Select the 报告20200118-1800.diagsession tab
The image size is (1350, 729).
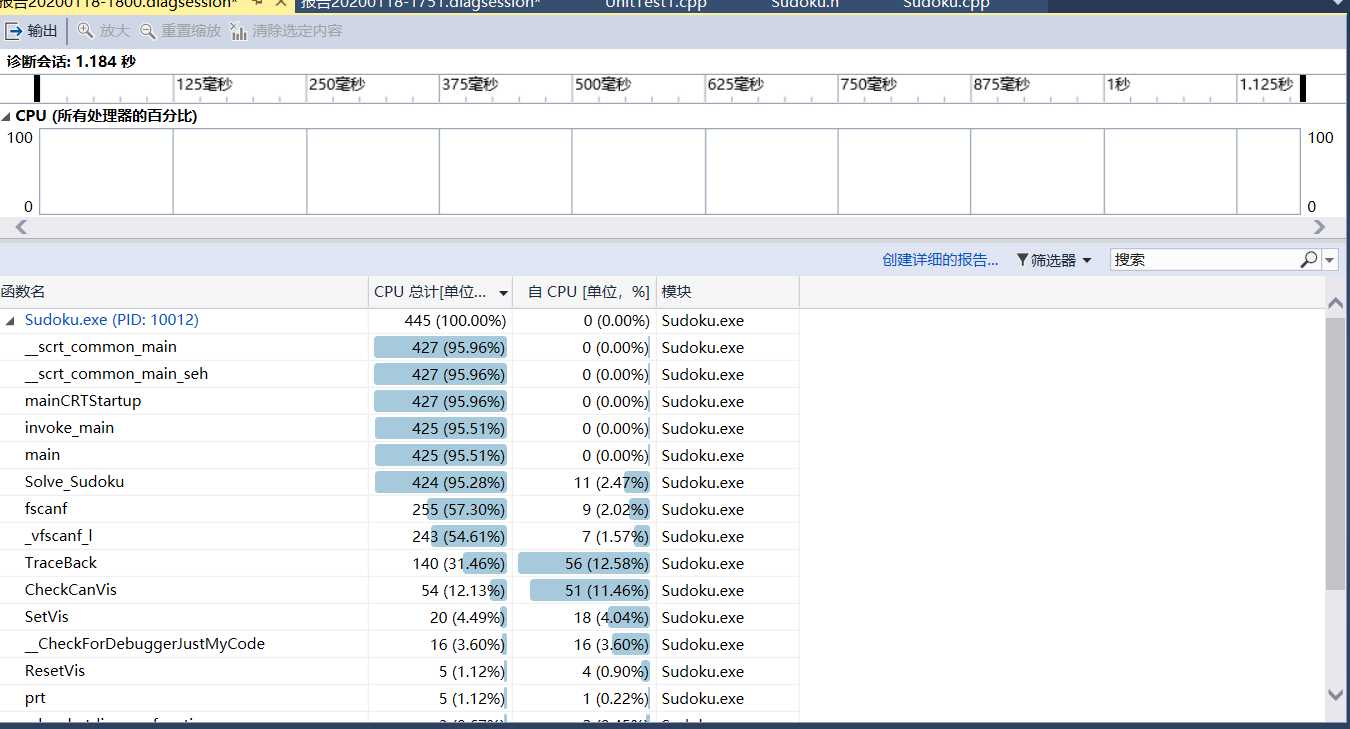coord(118,4)
